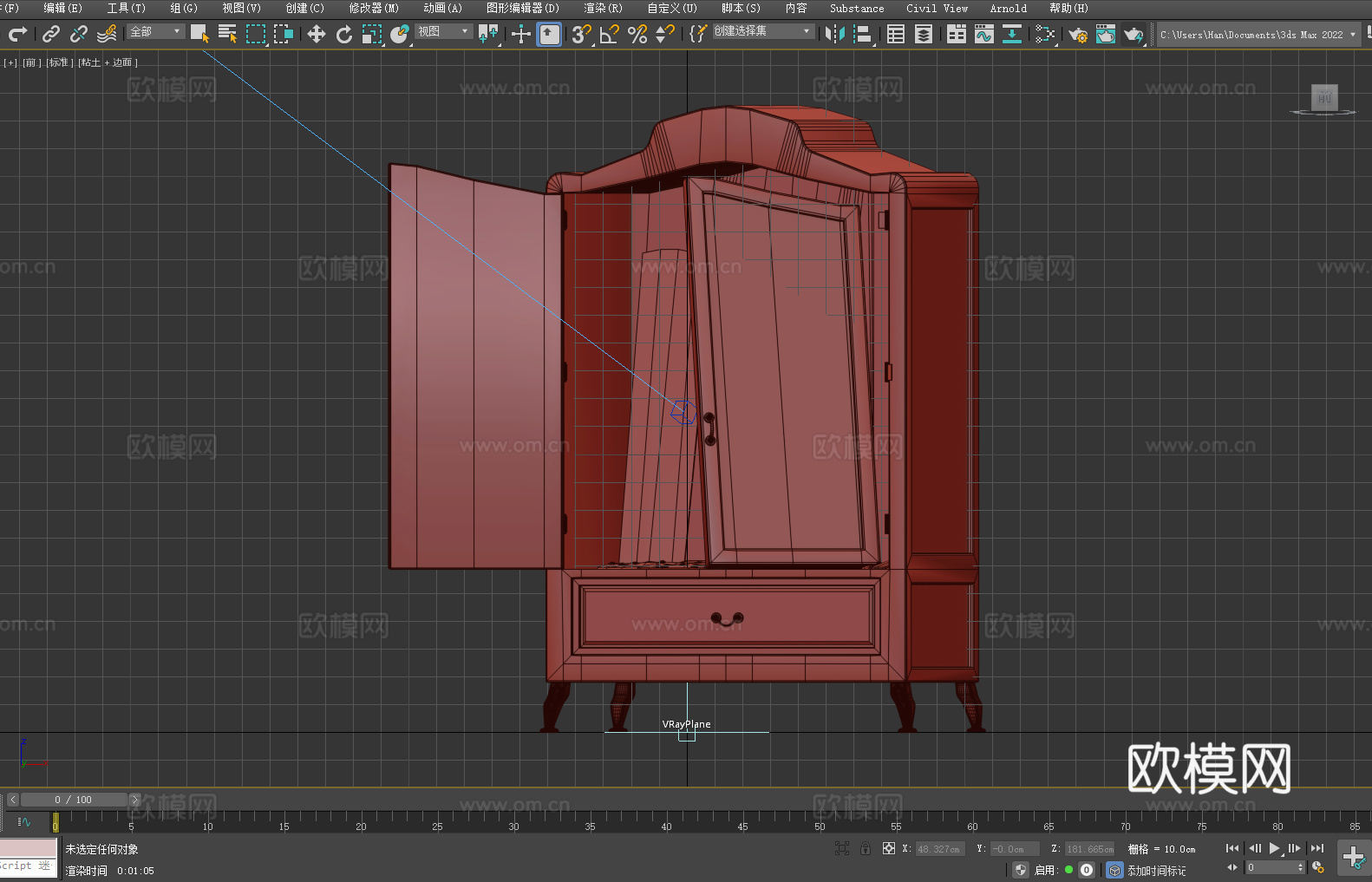Open the 修改器(M) menu
This screenshot has width=1372, height=882.
point(374,8)
